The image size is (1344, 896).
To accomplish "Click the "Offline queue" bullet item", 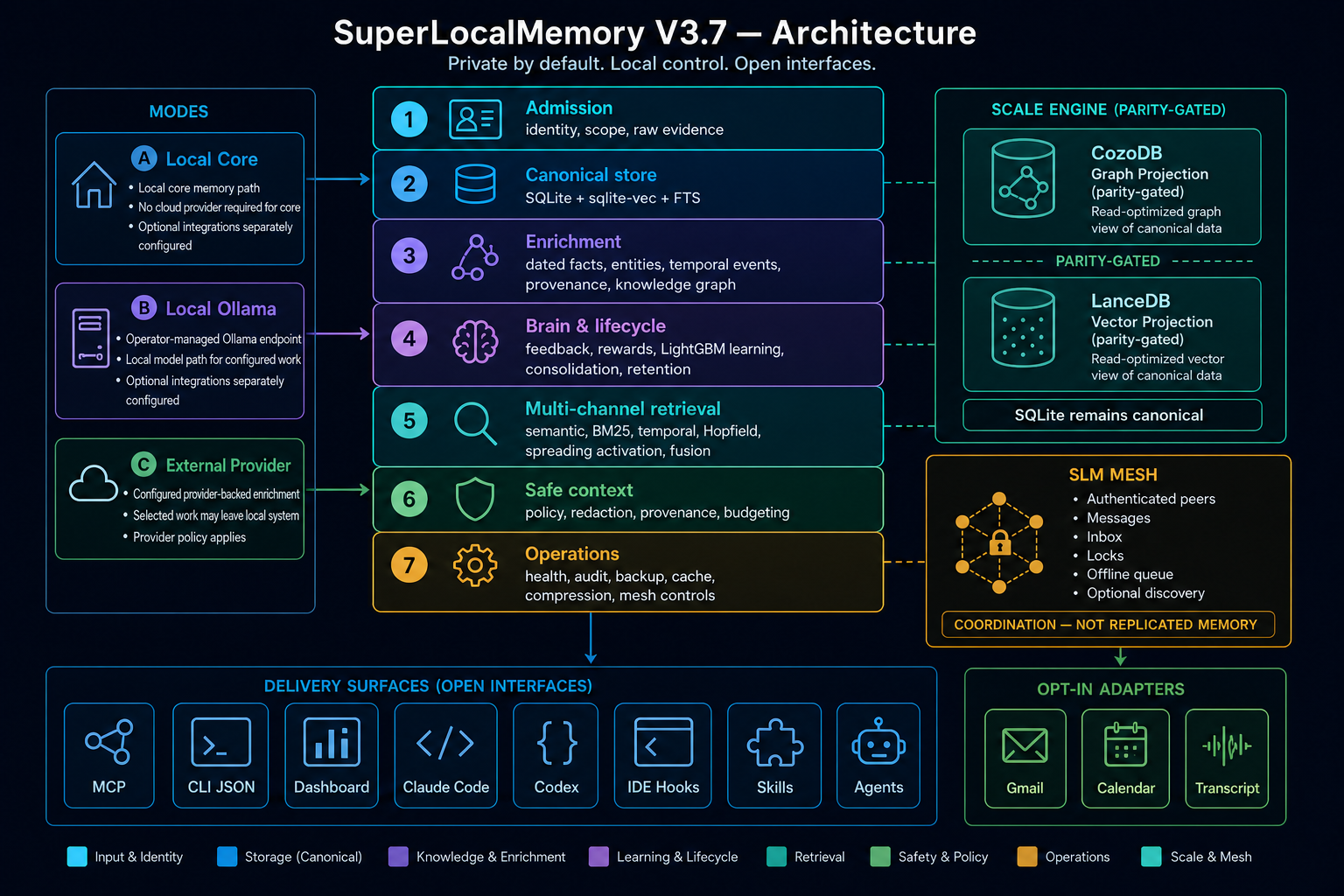I will pos(1130,574).
